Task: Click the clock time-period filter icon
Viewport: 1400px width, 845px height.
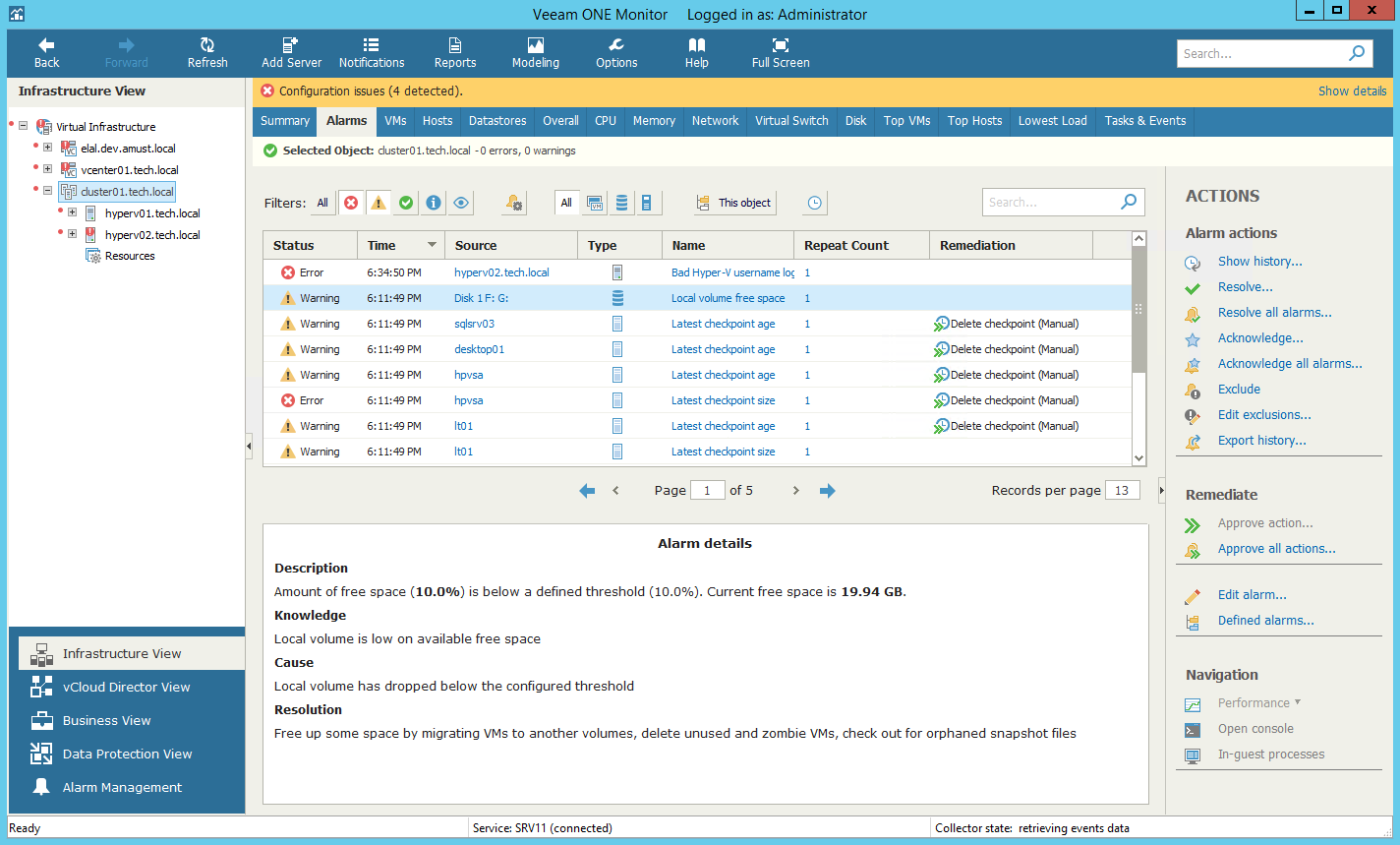Action: (815, 203)
